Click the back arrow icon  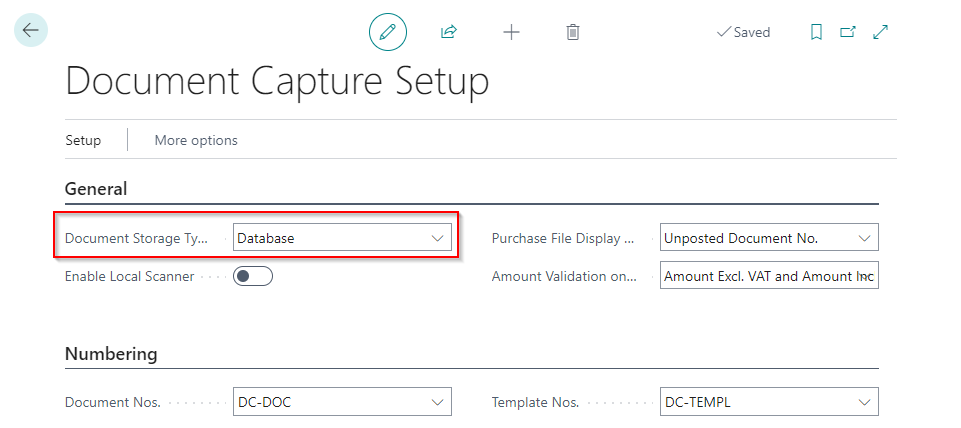pos(31,31)
